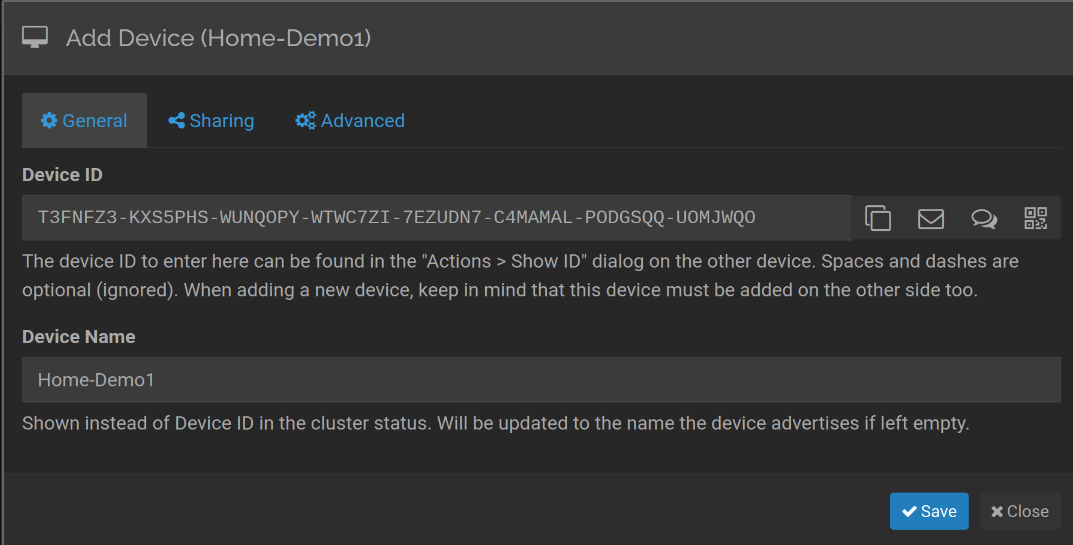This screenshot has height=545, width=1073.
Task: Open the Advanced tab label
Action: (362, 121)
